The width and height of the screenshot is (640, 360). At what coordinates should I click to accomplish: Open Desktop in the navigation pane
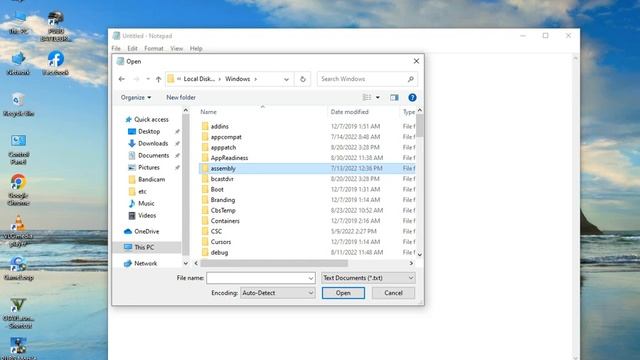coord(149,131)
